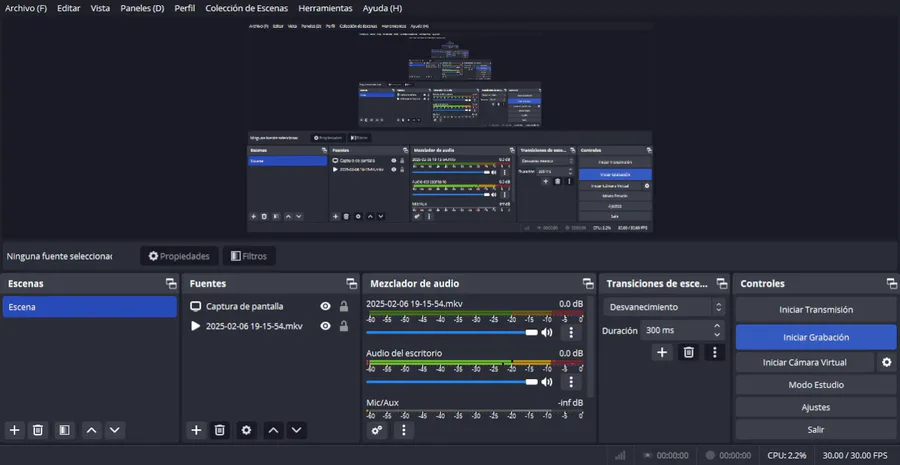Open Paneles (D) menu
900x465 pixels.
point(142,9)
